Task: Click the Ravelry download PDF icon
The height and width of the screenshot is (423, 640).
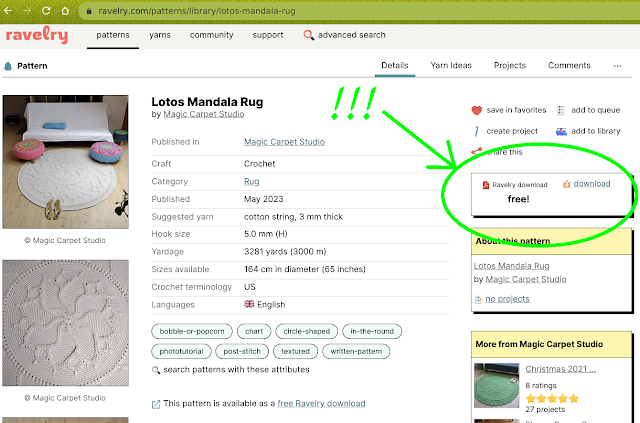Action: point(486,185)
